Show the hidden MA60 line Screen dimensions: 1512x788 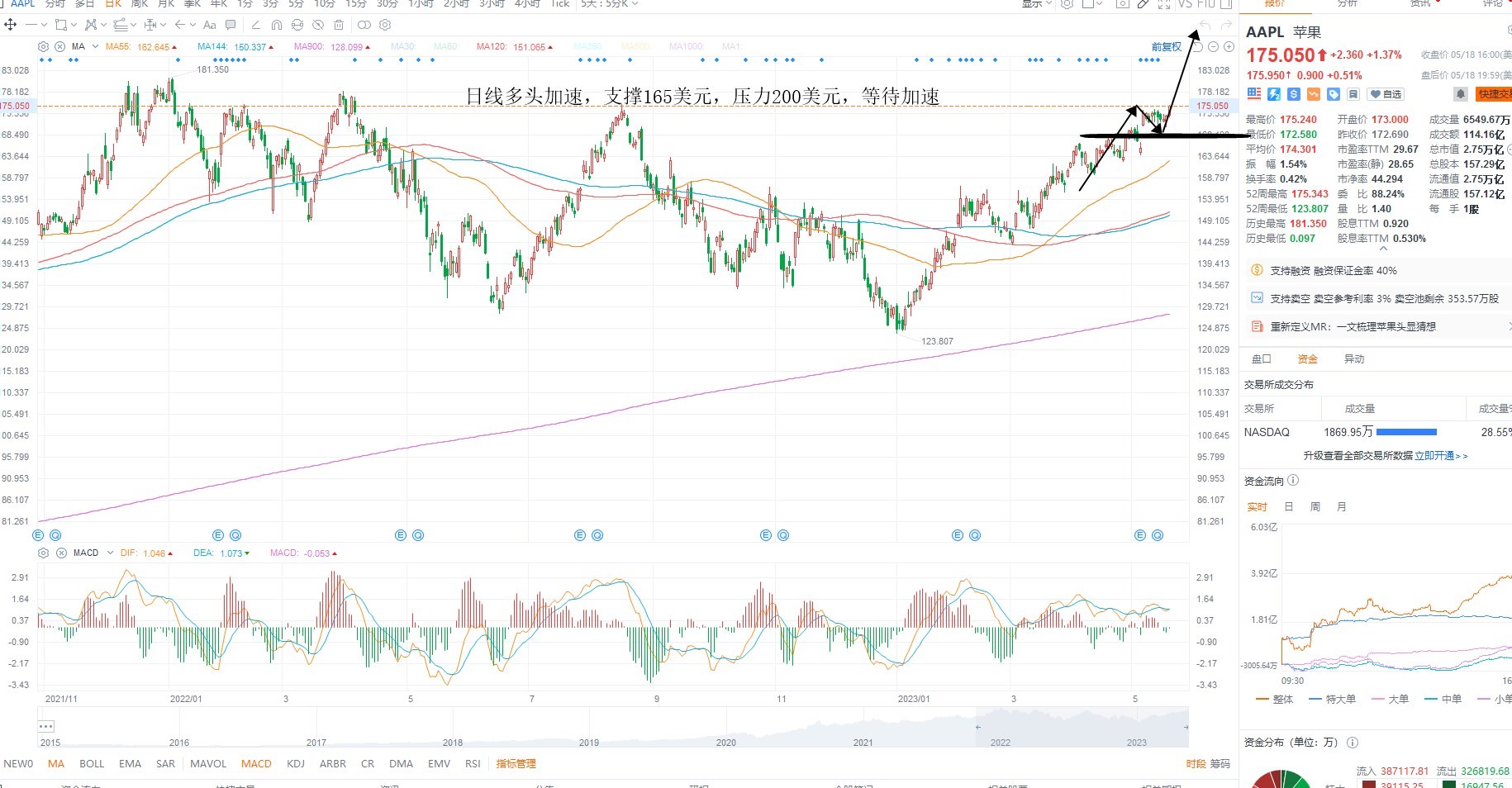[x=445, y=47]
